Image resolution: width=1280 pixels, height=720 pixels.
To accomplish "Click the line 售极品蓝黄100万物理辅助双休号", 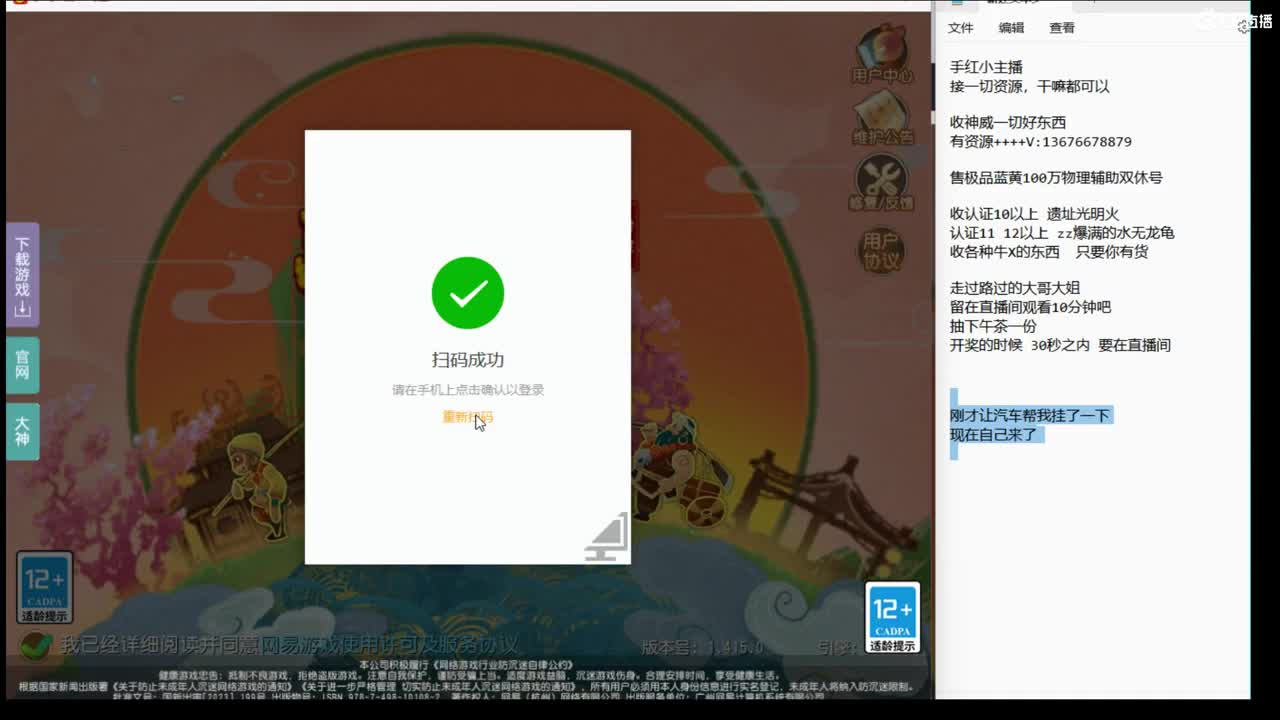I will point(1056,178).
